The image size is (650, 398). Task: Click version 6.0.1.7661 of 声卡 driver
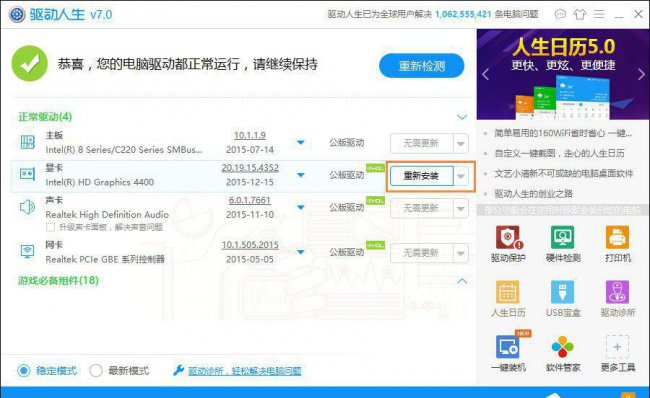pyautogui.click(x=250, y=200)
